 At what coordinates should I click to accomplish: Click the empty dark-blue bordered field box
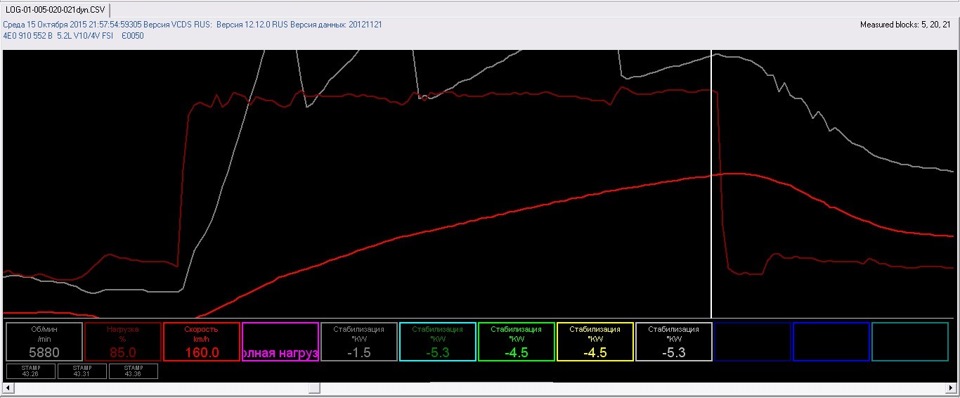coord(752,342)
